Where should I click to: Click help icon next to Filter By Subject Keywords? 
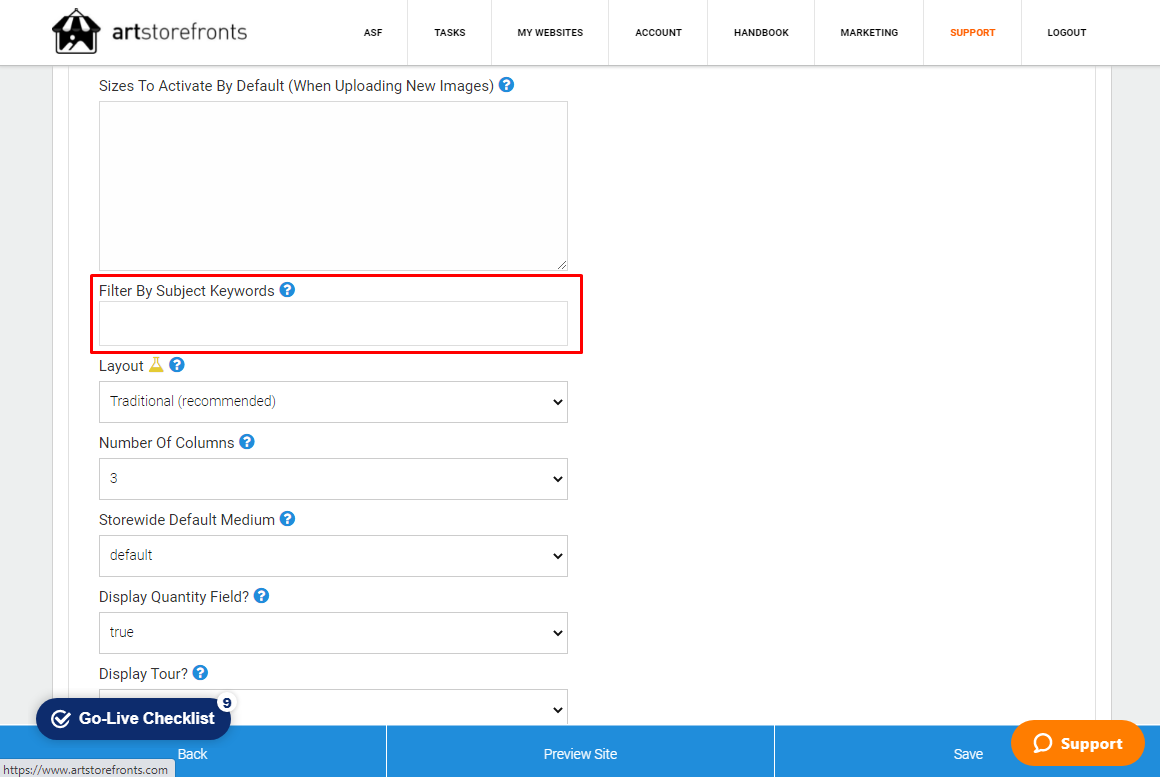click(287, 290)
